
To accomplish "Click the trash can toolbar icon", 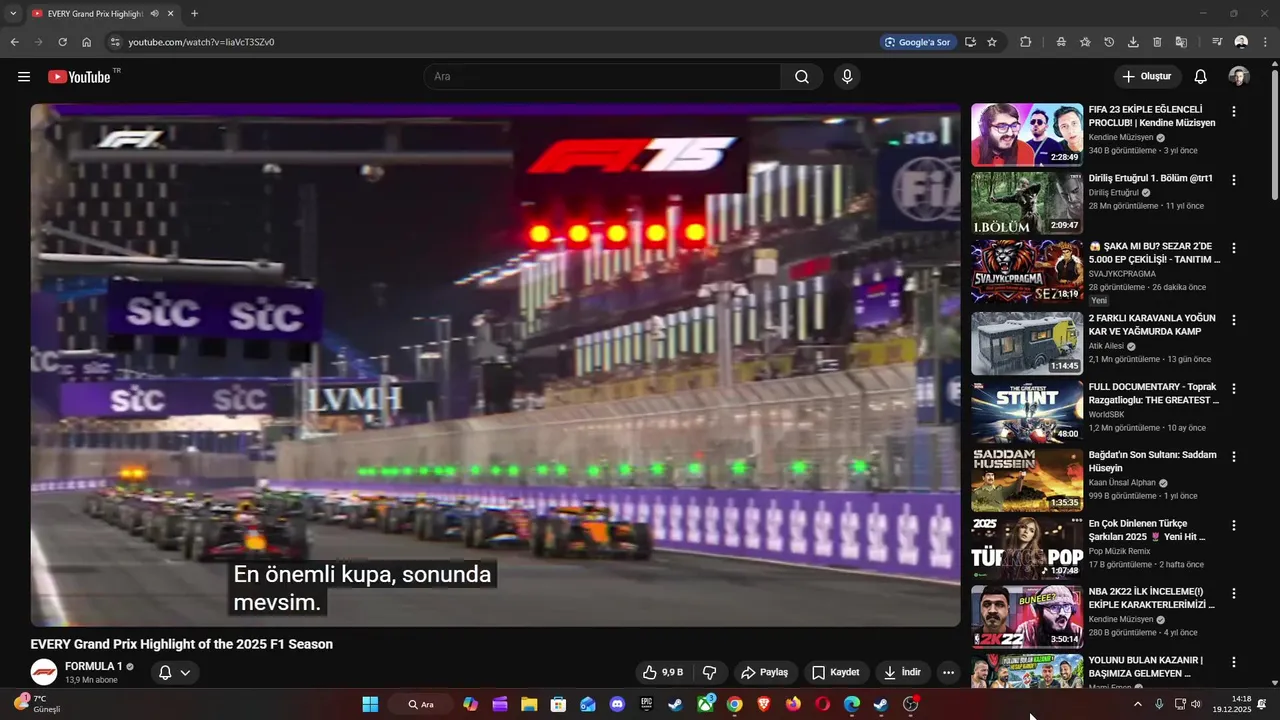I will click(x=1157, y=42).
